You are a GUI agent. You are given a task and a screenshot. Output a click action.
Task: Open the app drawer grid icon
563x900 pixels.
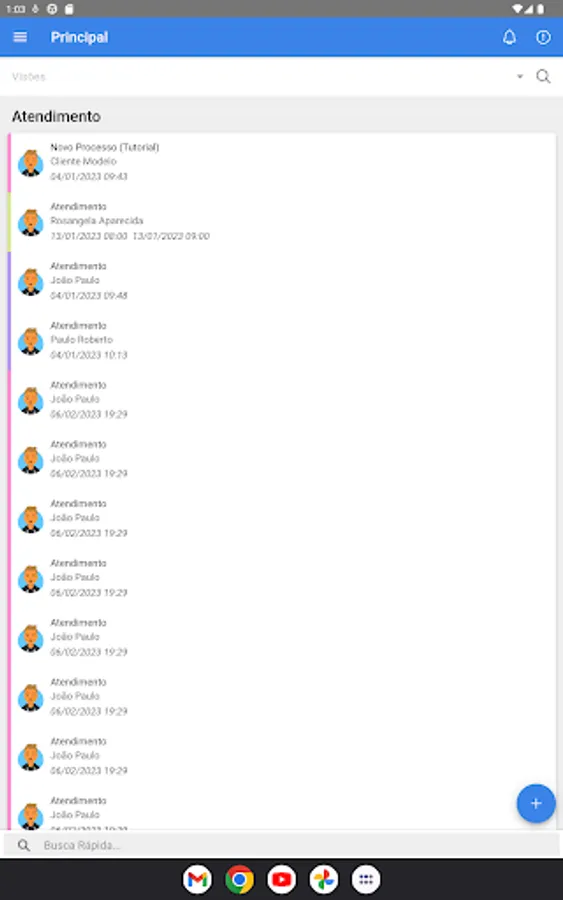366,879
